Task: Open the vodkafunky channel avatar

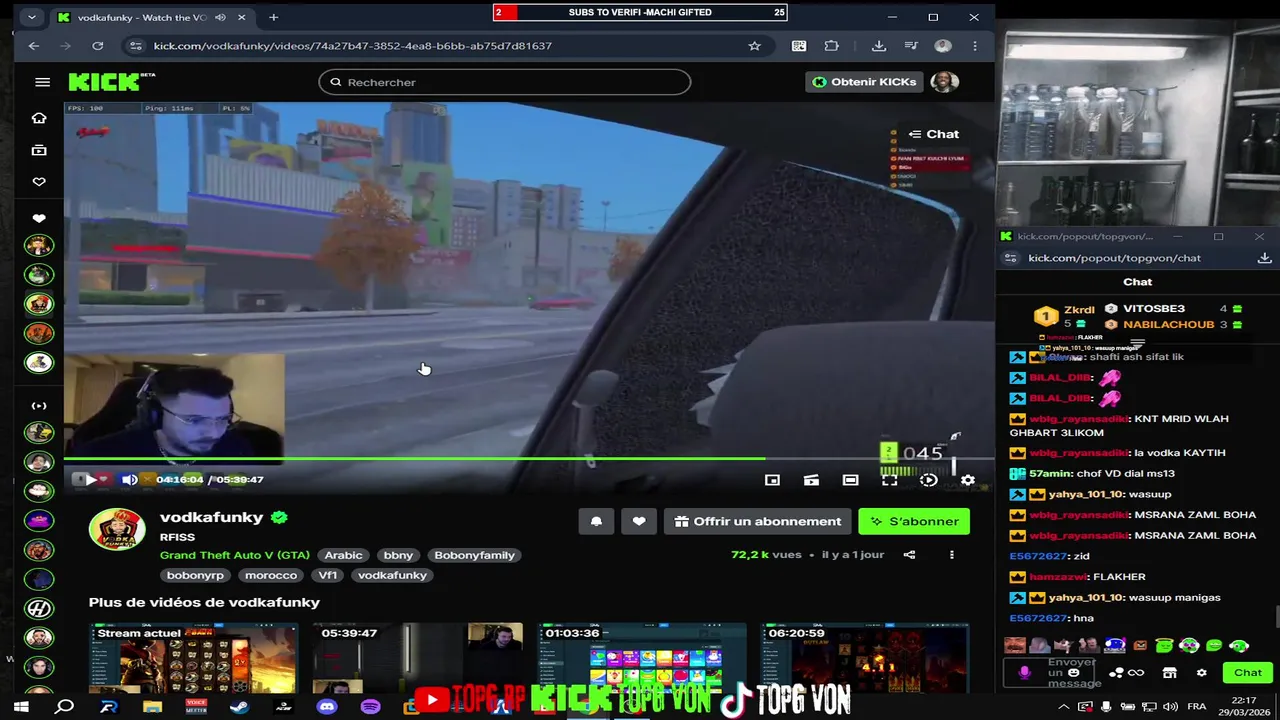Action: tap(117, 529)
